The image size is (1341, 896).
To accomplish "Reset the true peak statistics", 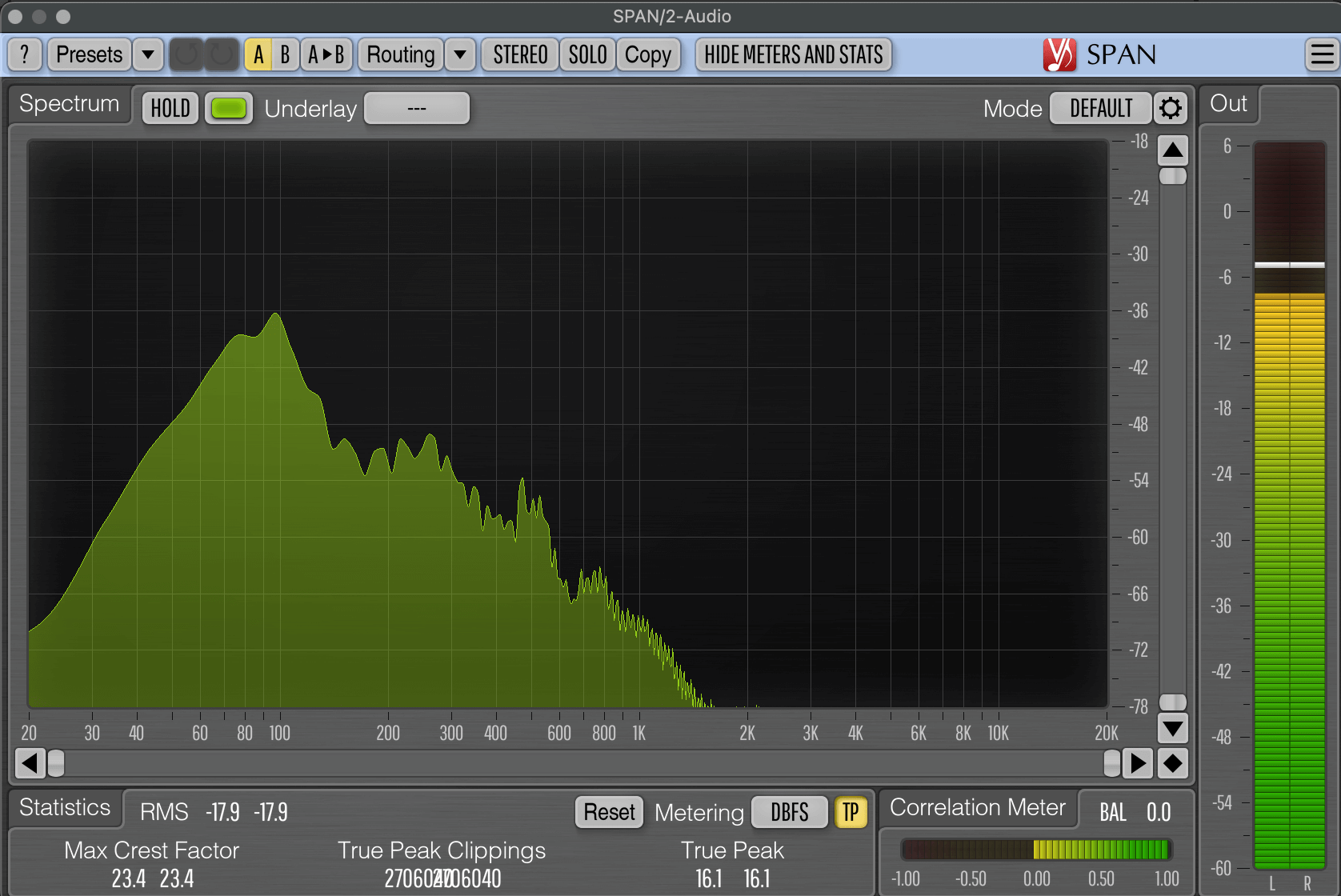I will coord(609,812).
